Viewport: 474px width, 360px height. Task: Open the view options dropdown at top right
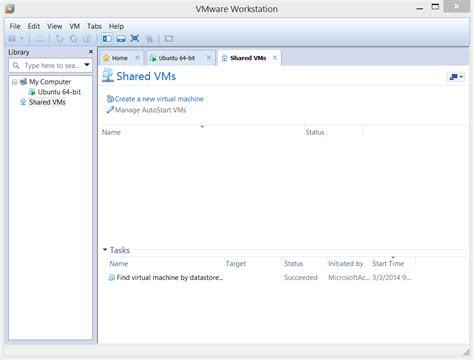point(456,77)
